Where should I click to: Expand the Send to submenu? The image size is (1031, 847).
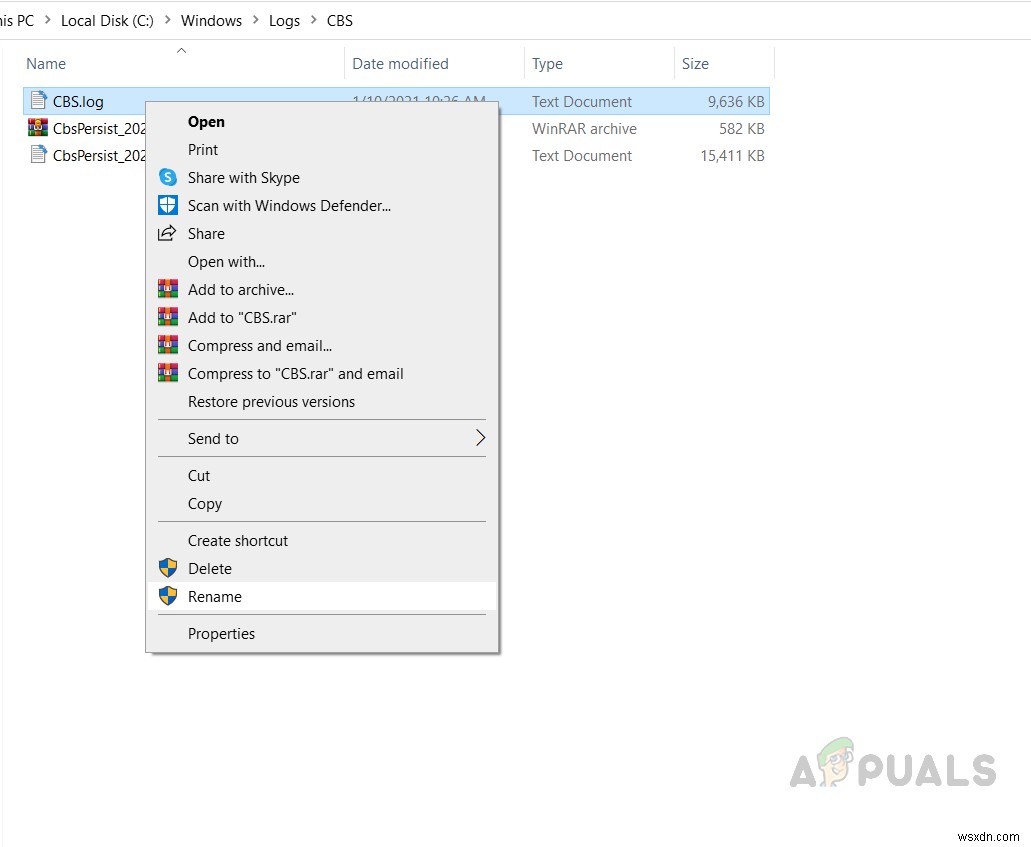pos(322,438)
